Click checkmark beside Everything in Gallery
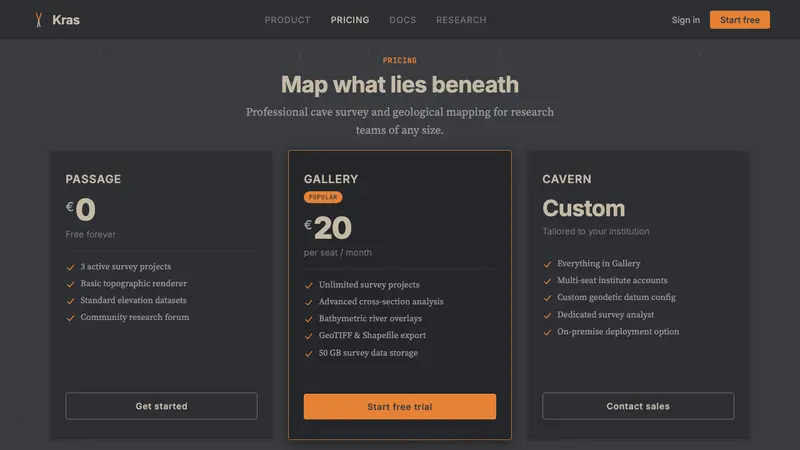800x450 pixels. click(x=547, y=264)
